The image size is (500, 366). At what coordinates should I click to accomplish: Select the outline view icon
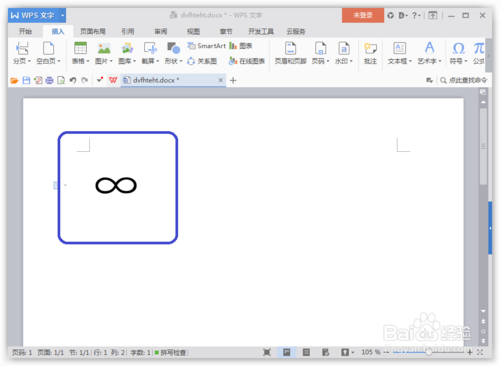tap(306, 352)
